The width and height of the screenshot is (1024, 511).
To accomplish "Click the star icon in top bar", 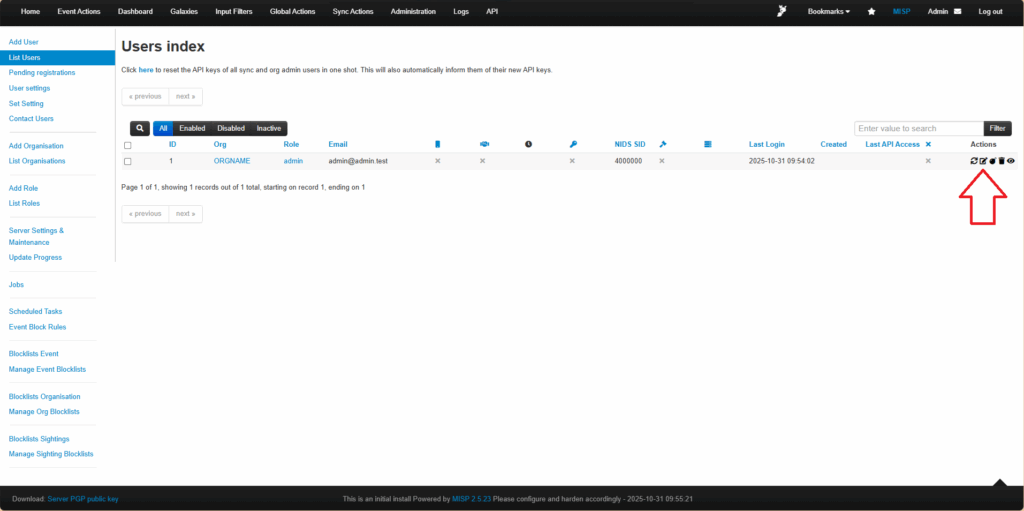I will pos(871,12).
